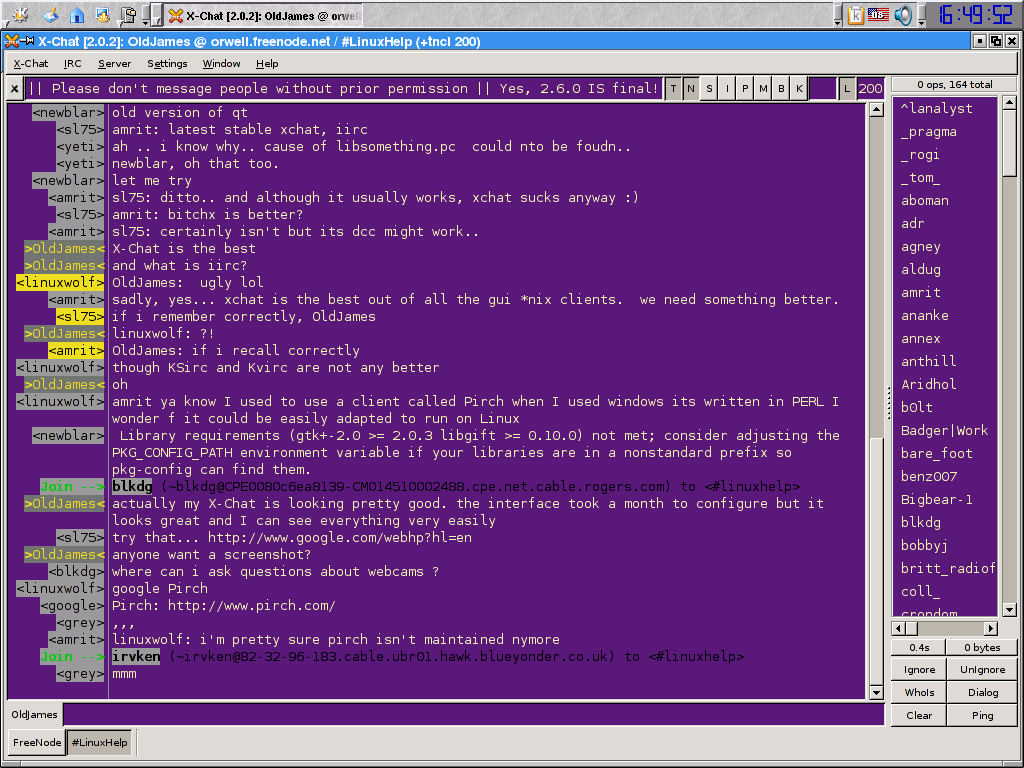
Task: Click the UnIgnore button
Action: [982, 669]
